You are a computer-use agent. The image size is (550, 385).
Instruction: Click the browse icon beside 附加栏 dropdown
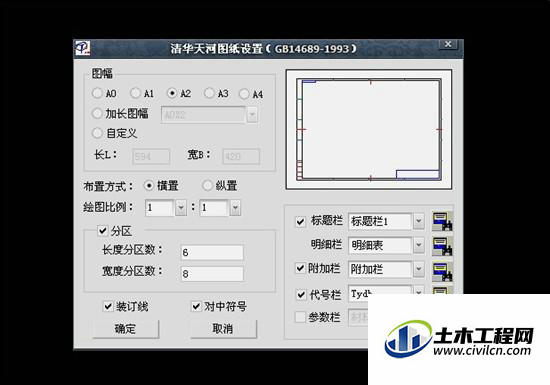(442, 271)
